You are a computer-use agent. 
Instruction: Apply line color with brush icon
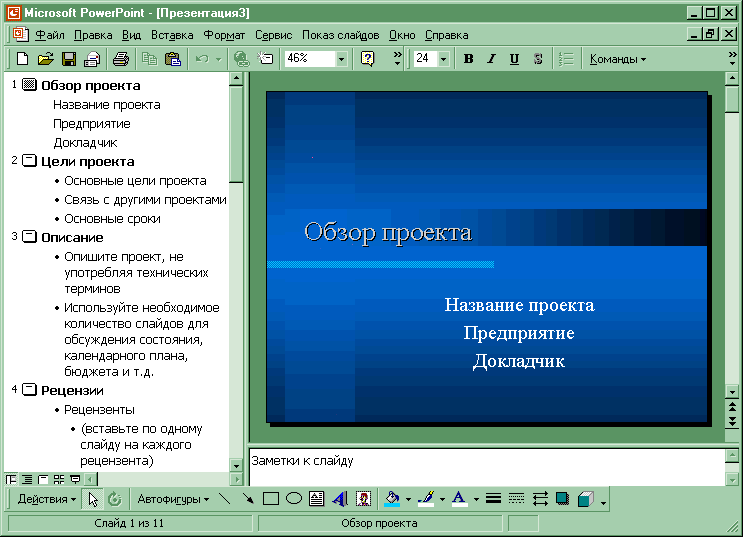coord(426,499)
